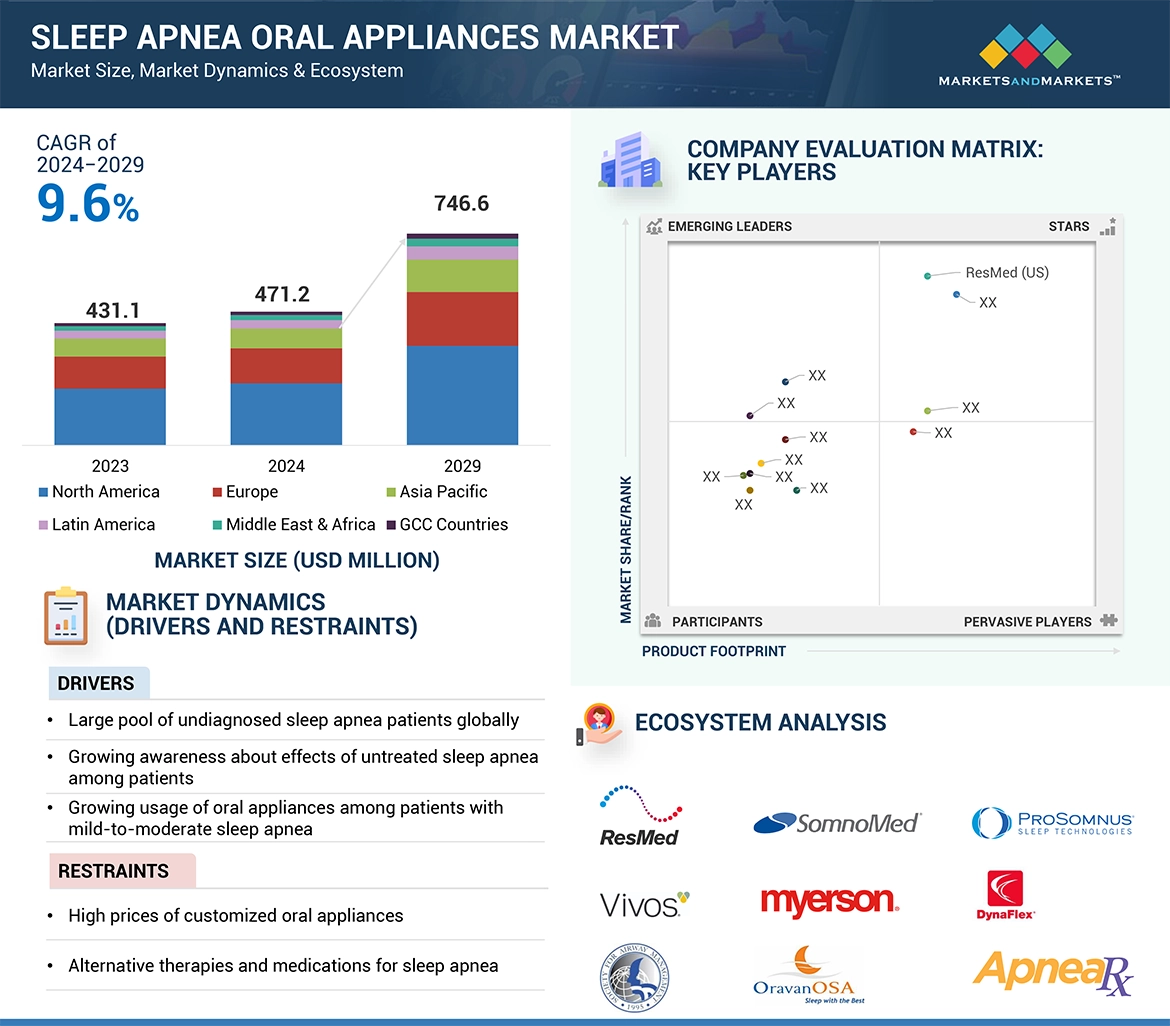Screen dimensions: 1170x1026
Task: Click the ResMed company logo
Action: pyautogui.click(x=640, y=817)
